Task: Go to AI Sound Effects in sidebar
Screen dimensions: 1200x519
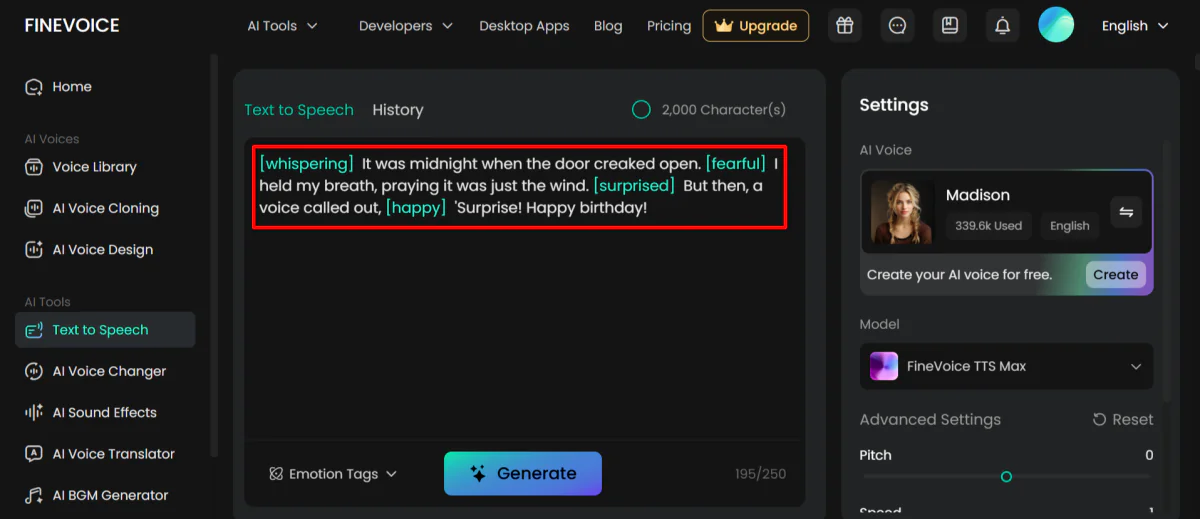Action: (104, 412)
